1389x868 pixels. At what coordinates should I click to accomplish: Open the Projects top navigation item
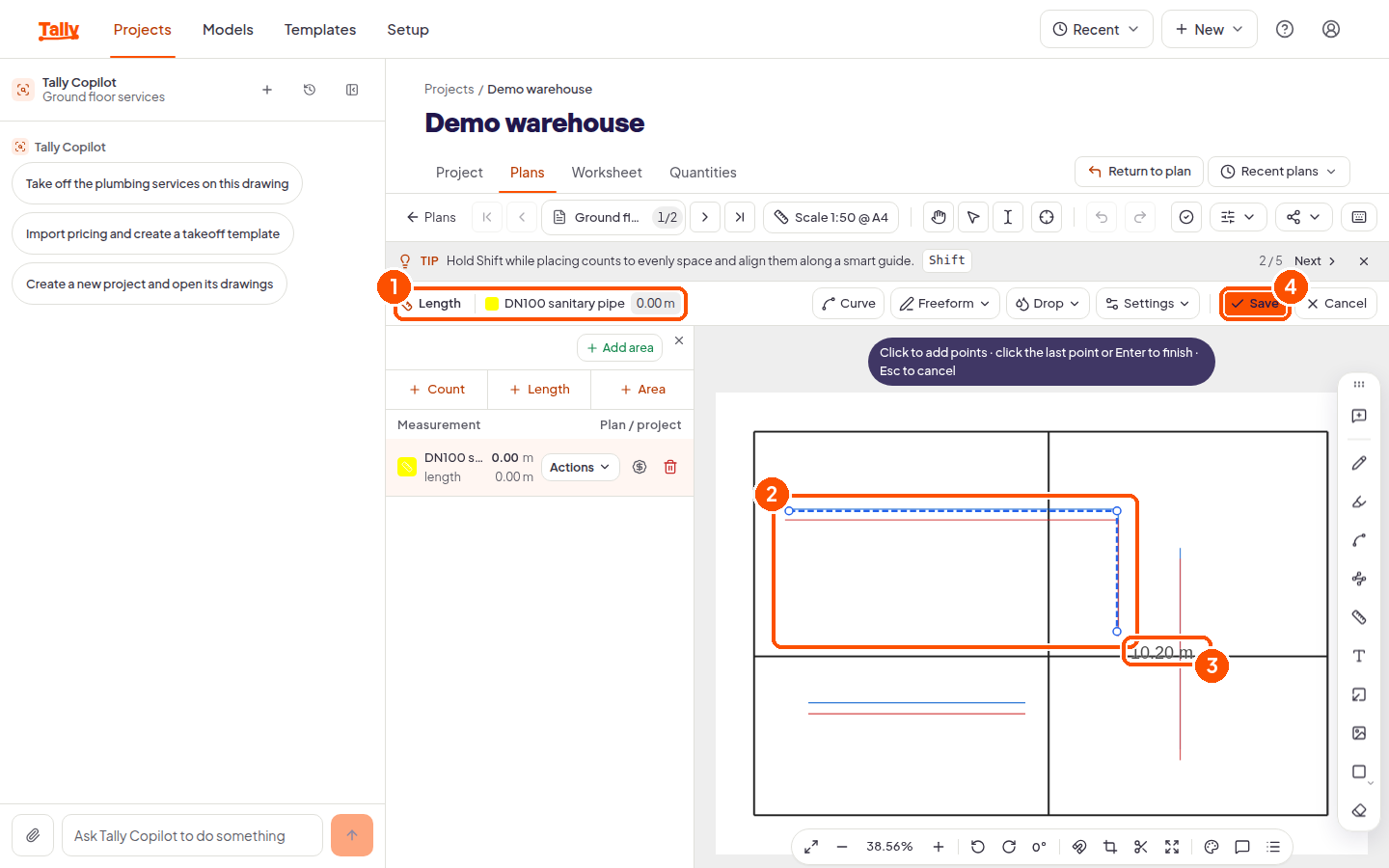pyautogui.click(x=143, y=30)
